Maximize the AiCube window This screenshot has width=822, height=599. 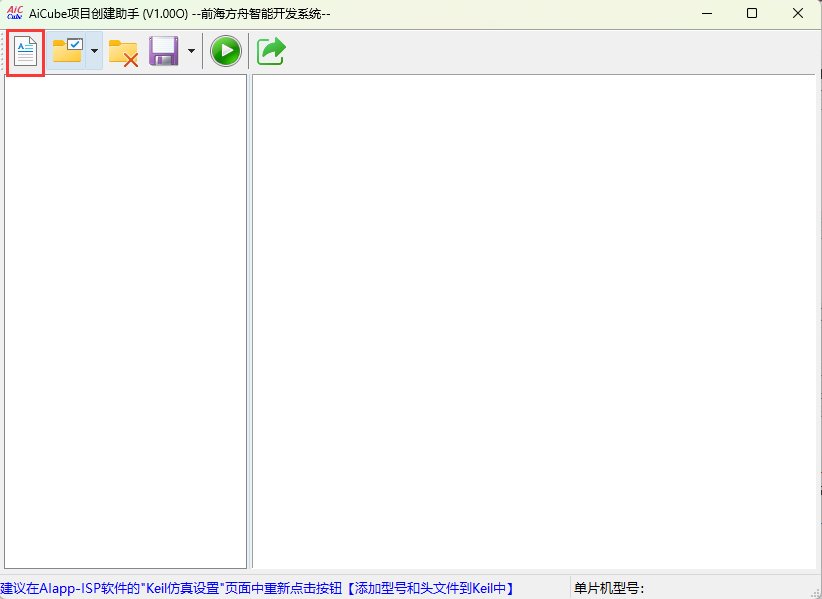752,13
